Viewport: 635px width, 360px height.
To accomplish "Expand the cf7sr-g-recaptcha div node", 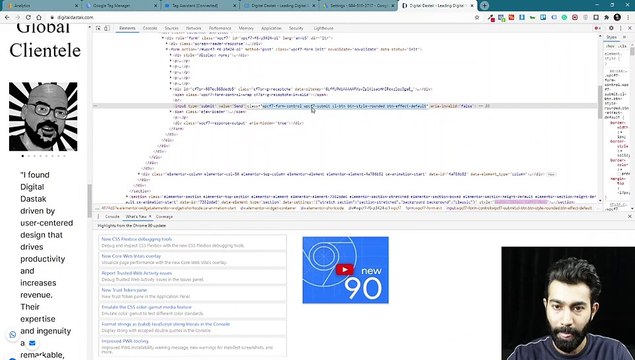I will [171, 89].
